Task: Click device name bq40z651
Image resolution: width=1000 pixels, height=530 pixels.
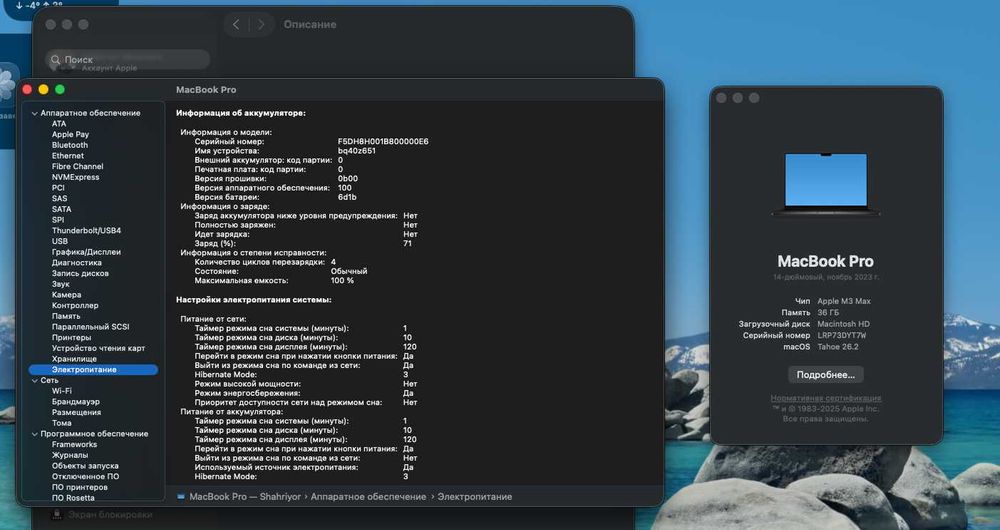Action: tap(357, 151)
